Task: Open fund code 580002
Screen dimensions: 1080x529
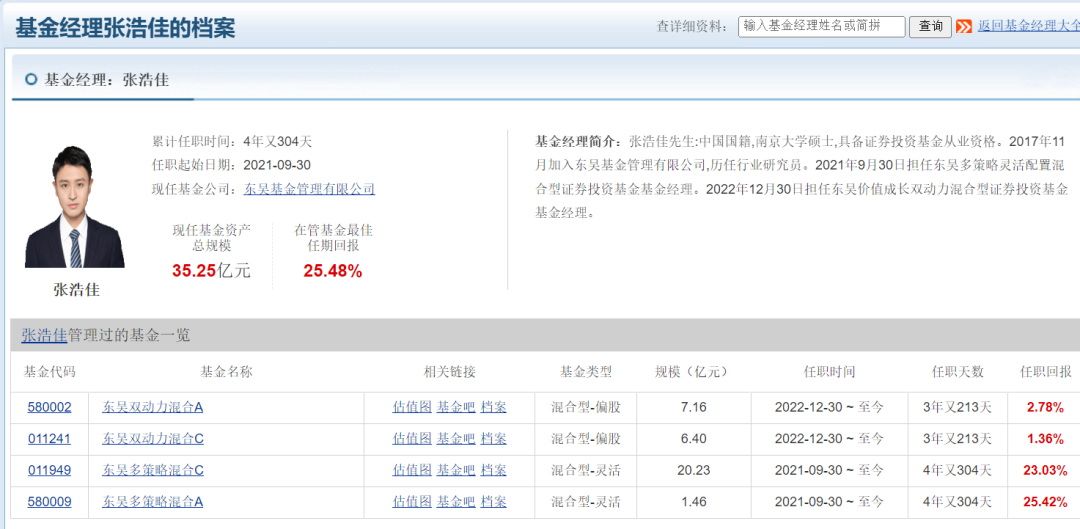Action: 49,407
